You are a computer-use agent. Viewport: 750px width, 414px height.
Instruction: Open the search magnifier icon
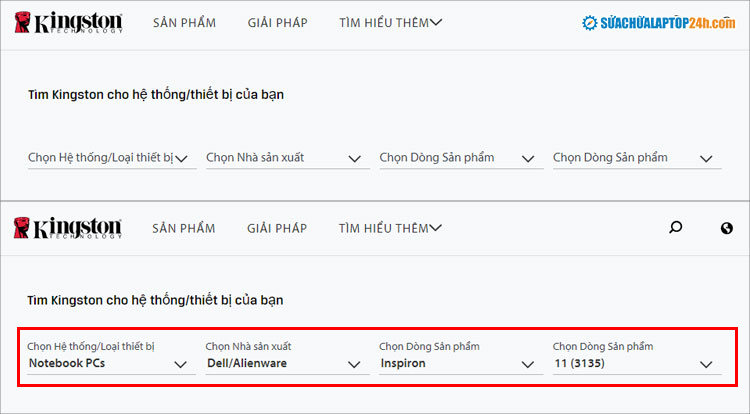(675, 228)
